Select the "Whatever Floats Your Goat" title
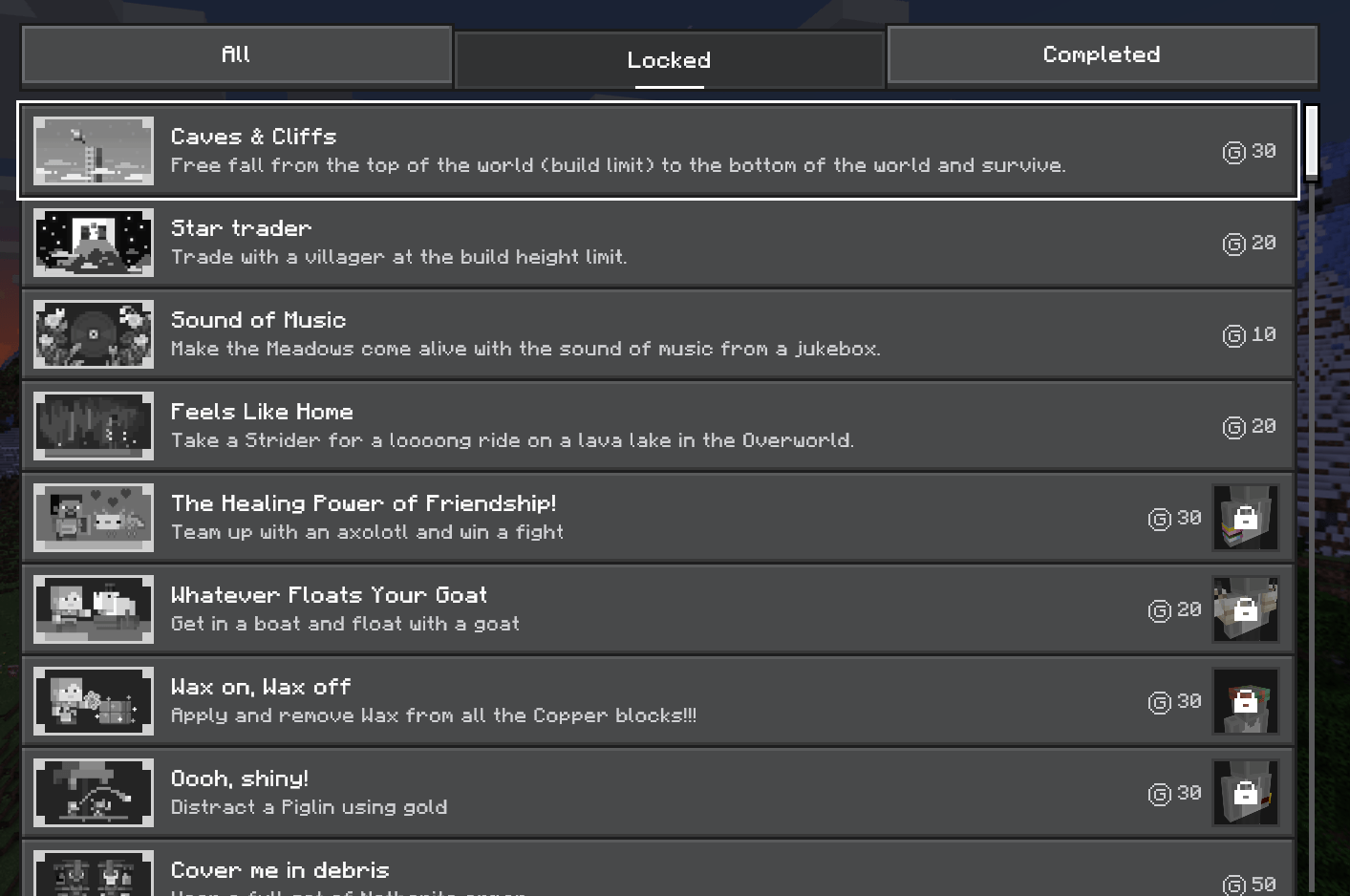The image size is (1350, 896). pyautogui.click(x=329, y=595)
